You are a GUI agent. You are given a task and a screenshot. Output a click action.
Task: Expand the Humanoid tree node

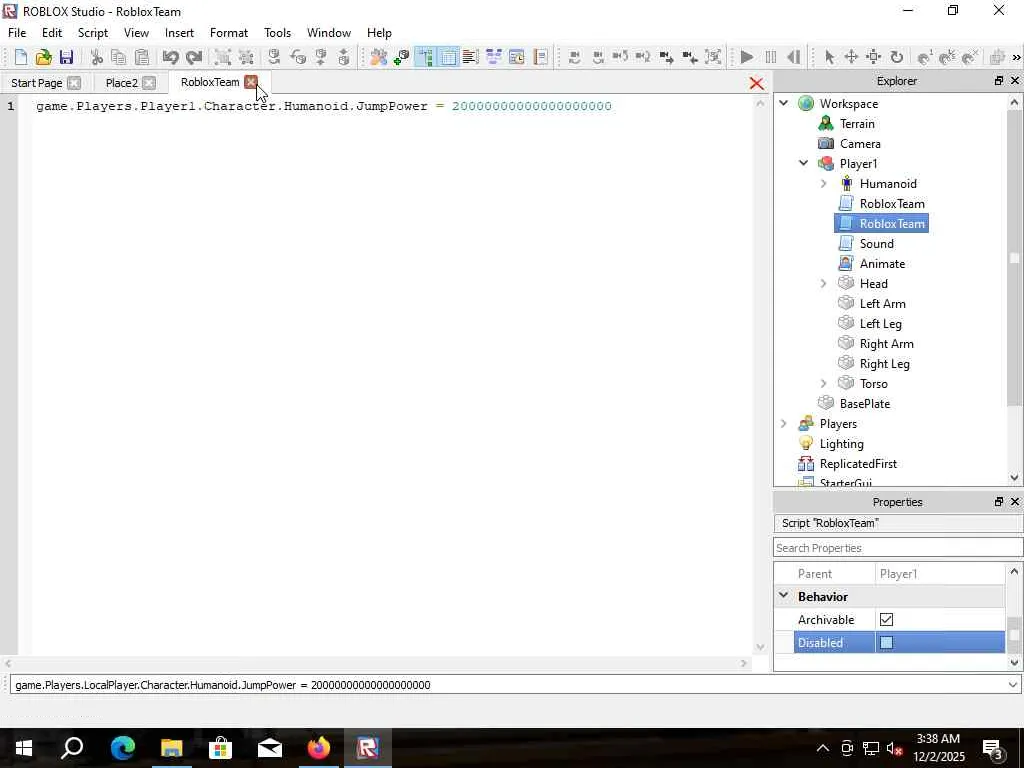pos(824,184)
